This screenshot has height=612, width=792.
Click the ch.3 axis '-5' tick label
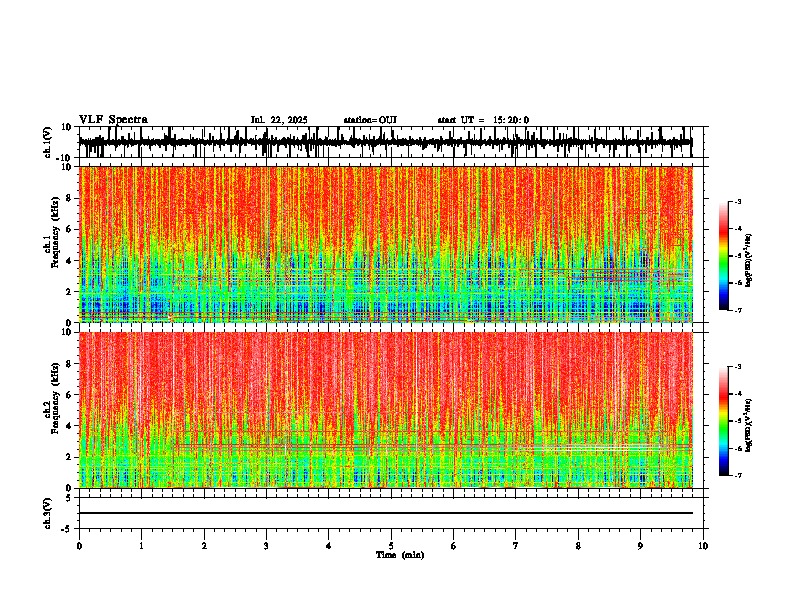(68, 529)
